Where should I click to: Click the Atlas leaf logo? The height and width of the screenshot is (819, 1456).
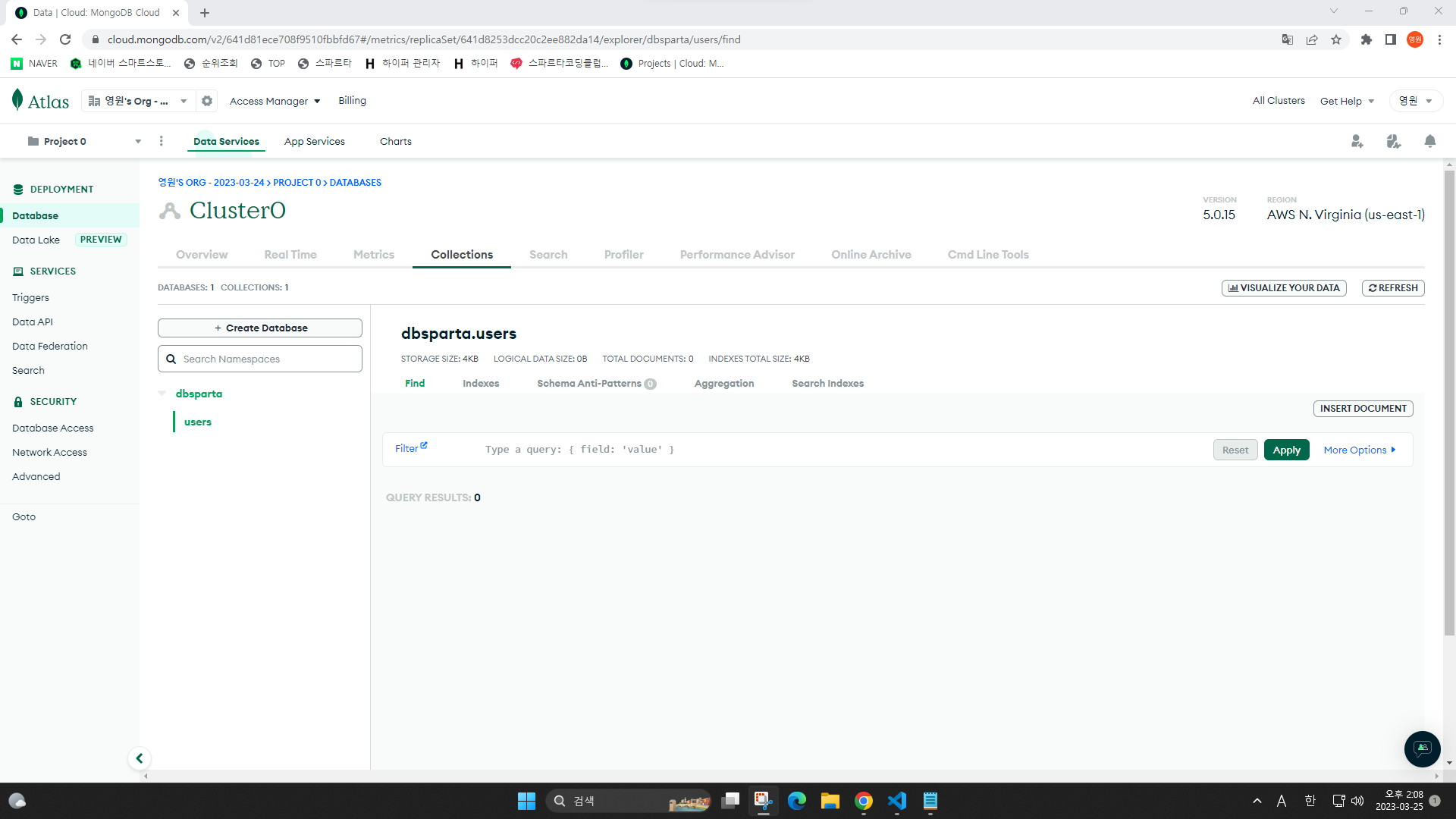point(17,99)
